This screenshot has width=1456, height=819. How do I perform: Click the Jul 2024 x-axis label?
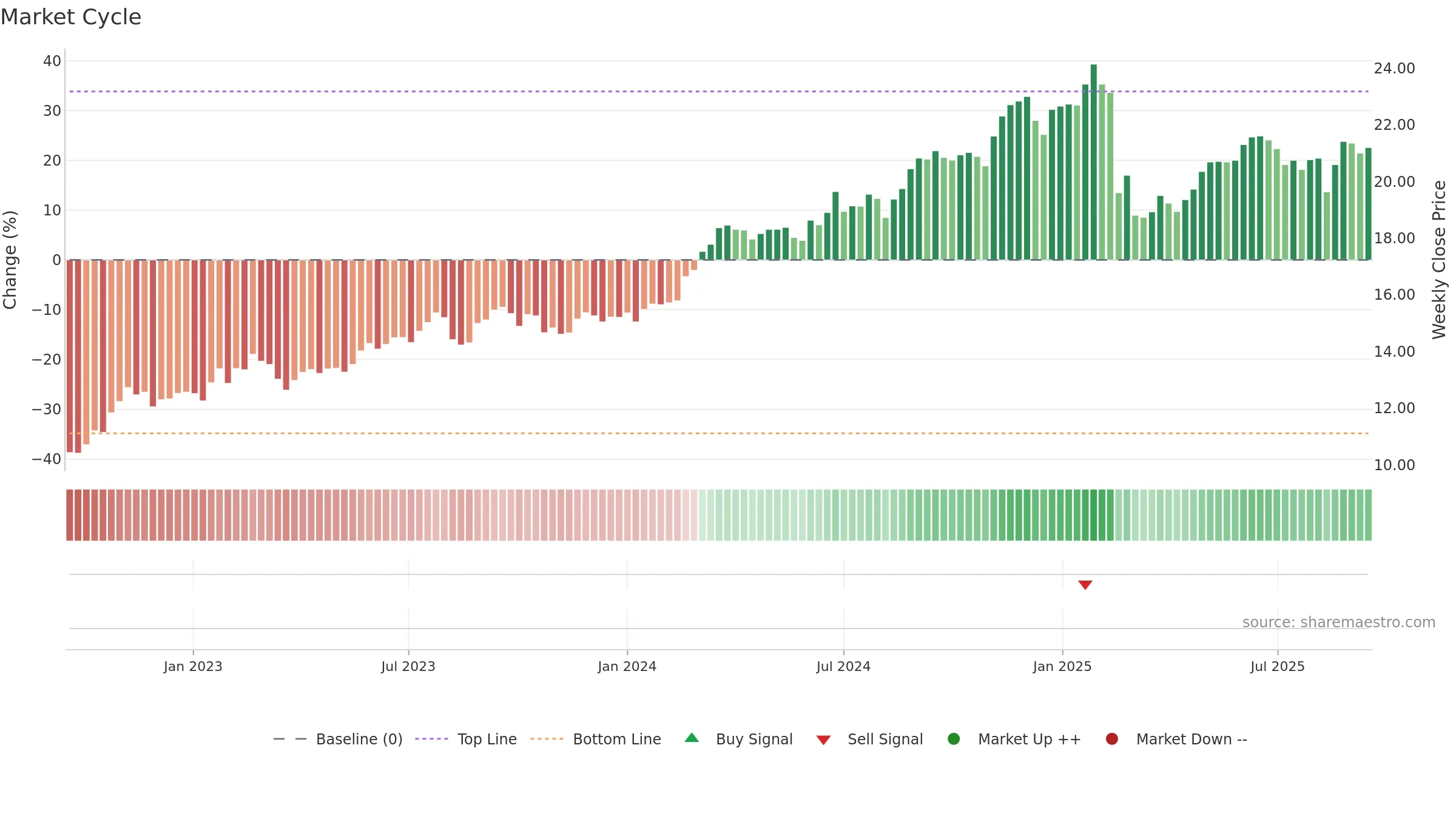[x=843, y=666]
